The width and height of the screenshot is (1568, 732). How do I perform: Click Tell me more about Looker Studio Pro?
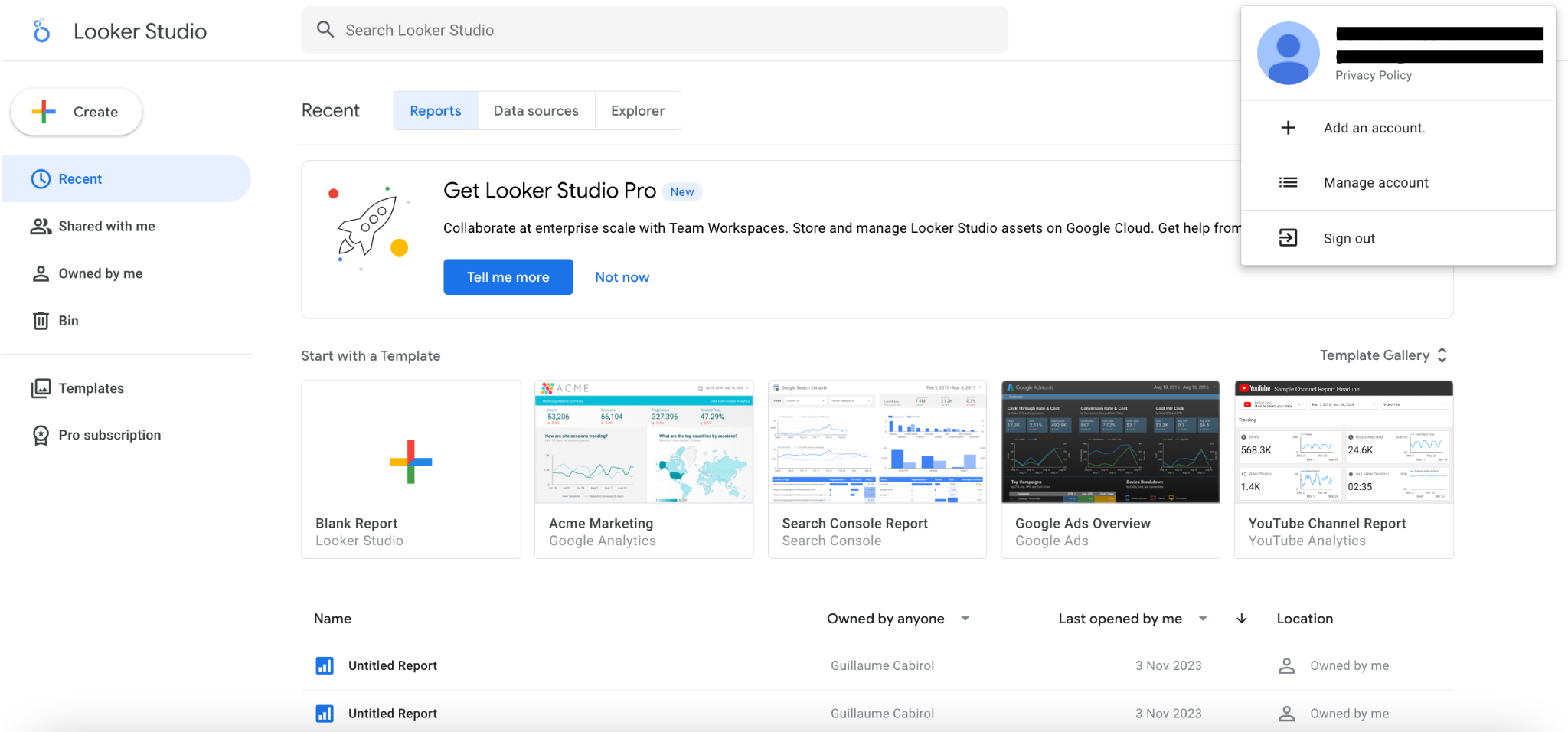click(x=508, y=276)
